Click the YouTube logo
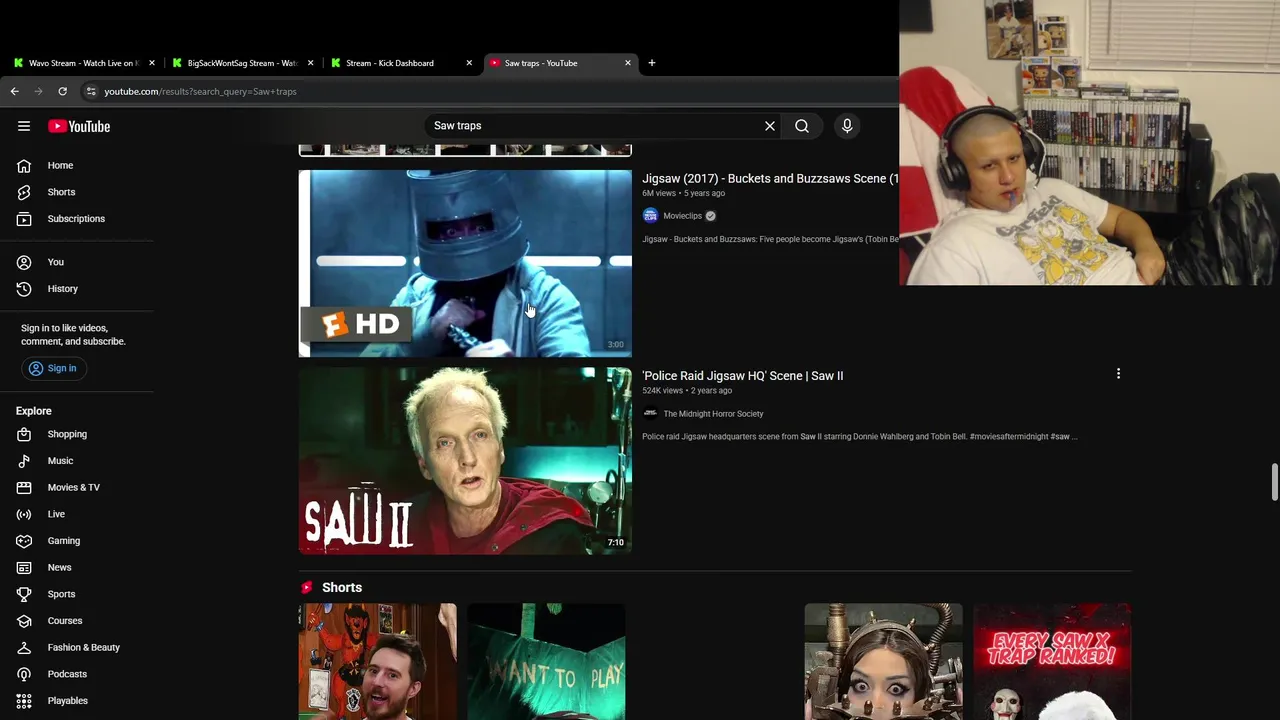Screen dimensions: 1280x720 79,126
